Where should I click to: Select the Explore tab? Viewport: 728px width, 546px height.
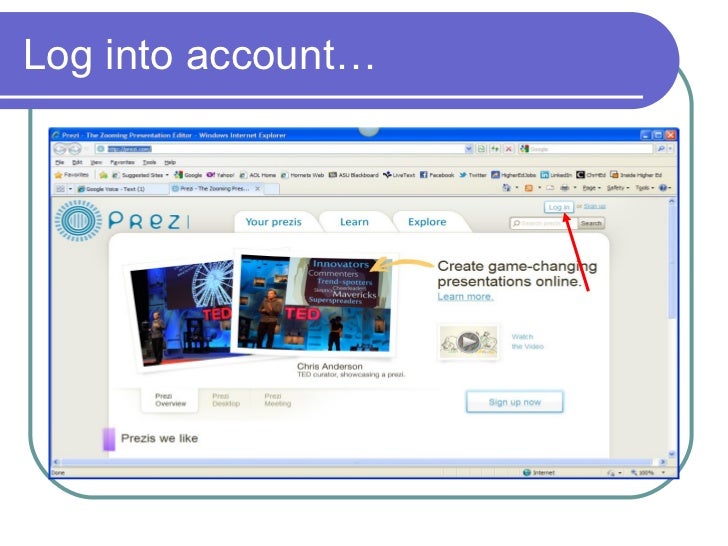[427, 222]
